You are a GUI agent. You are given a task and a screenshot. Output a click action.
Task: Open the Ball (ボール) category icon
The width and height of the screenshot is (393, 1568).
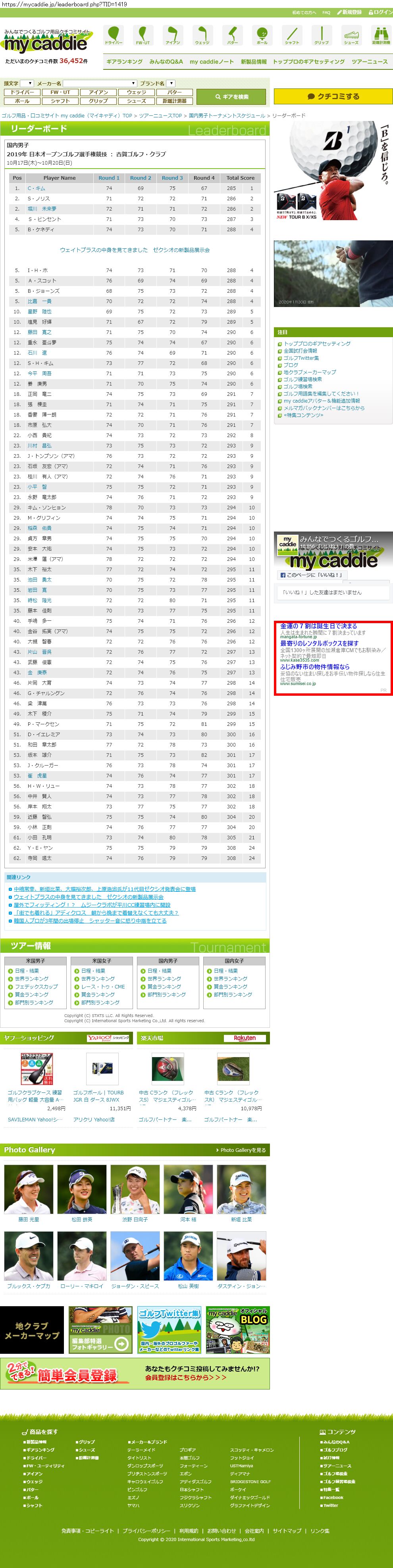(x=261, y=35)
